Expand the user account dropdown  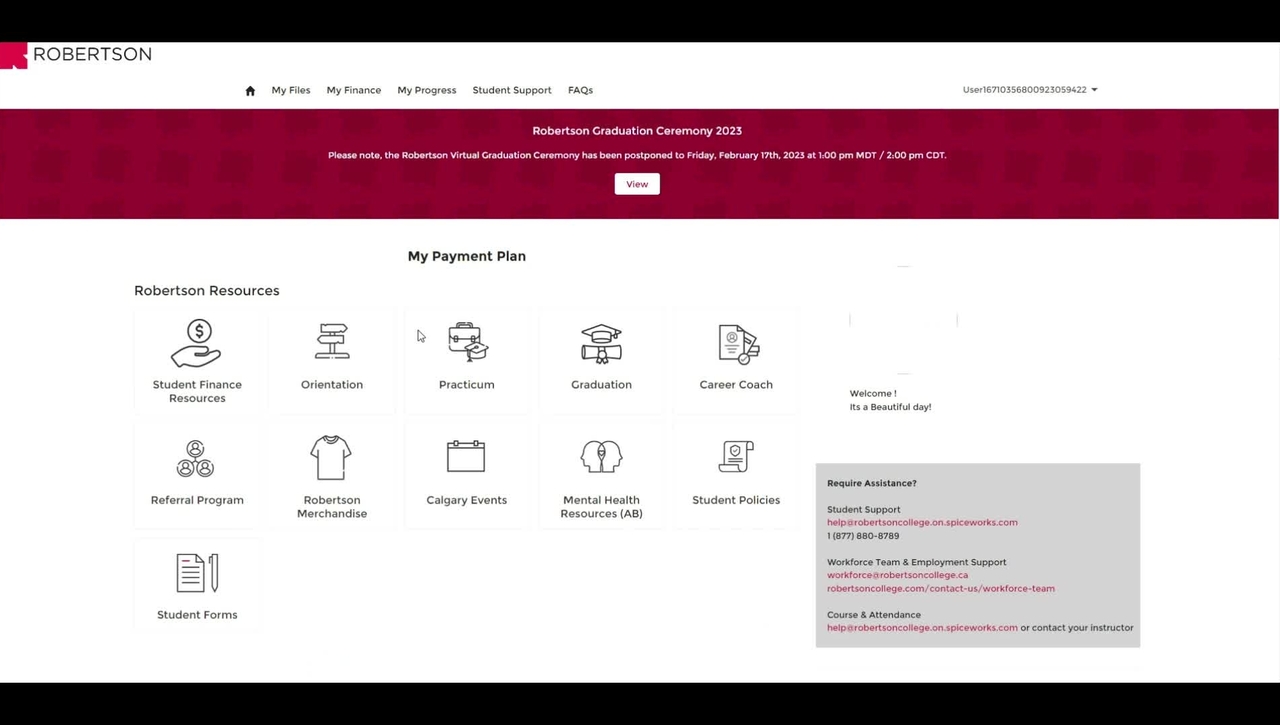(x=1030, y=90)
